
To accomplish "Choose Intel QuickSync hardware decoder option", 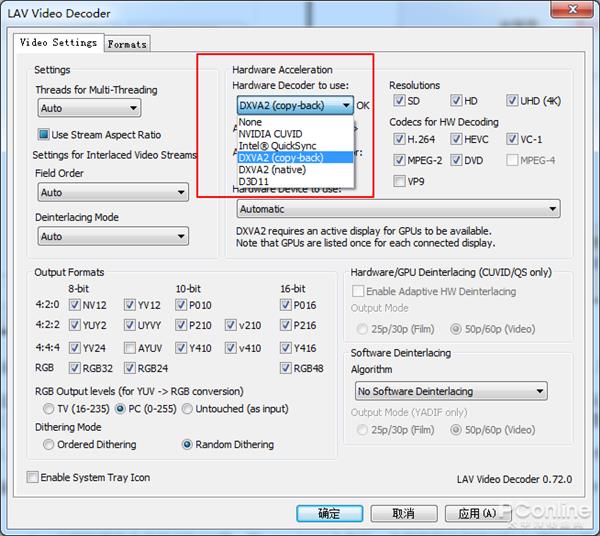I will [277, 145].
